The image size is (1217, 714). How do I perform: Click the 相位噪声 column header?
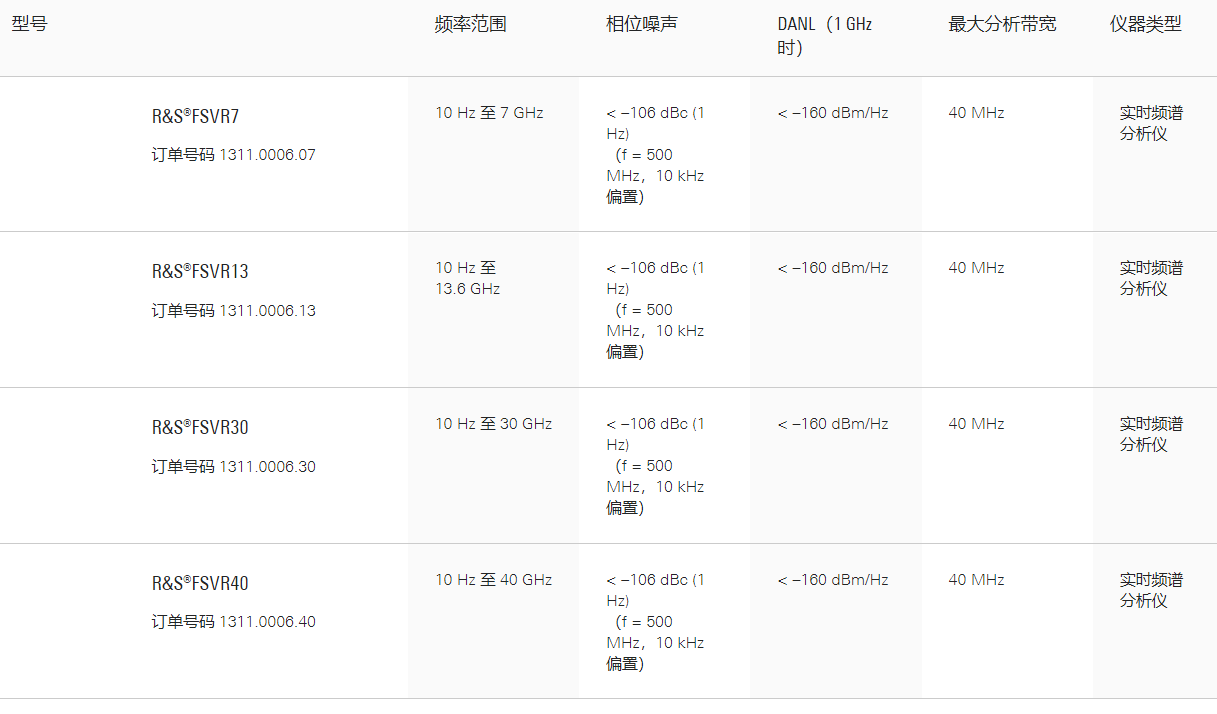coord(641,24)
